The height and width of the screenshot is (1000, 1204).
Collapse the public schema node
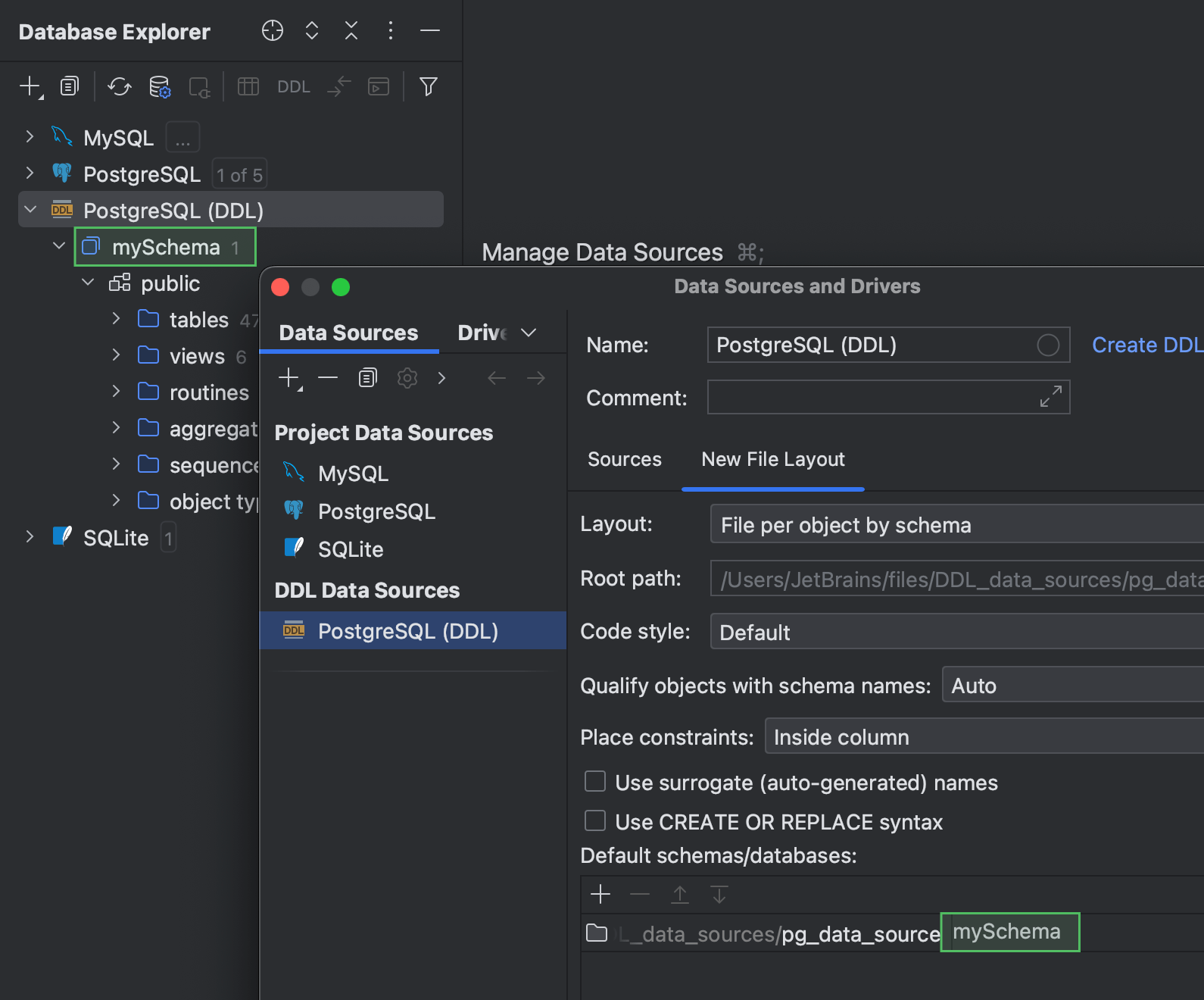(x=89, y=283)
